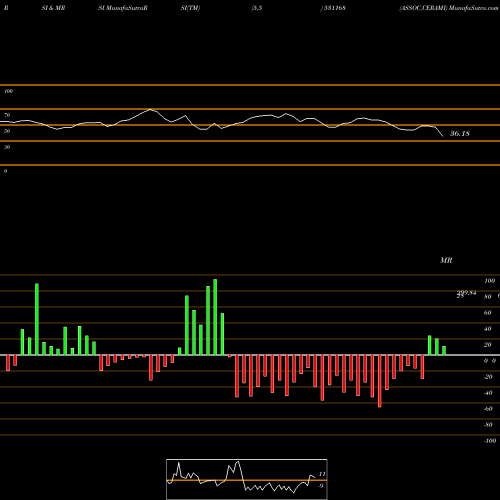Click the lowest red MR bar
The height and width of the screenshot is (500, 500).
click(x=379, y=381)
